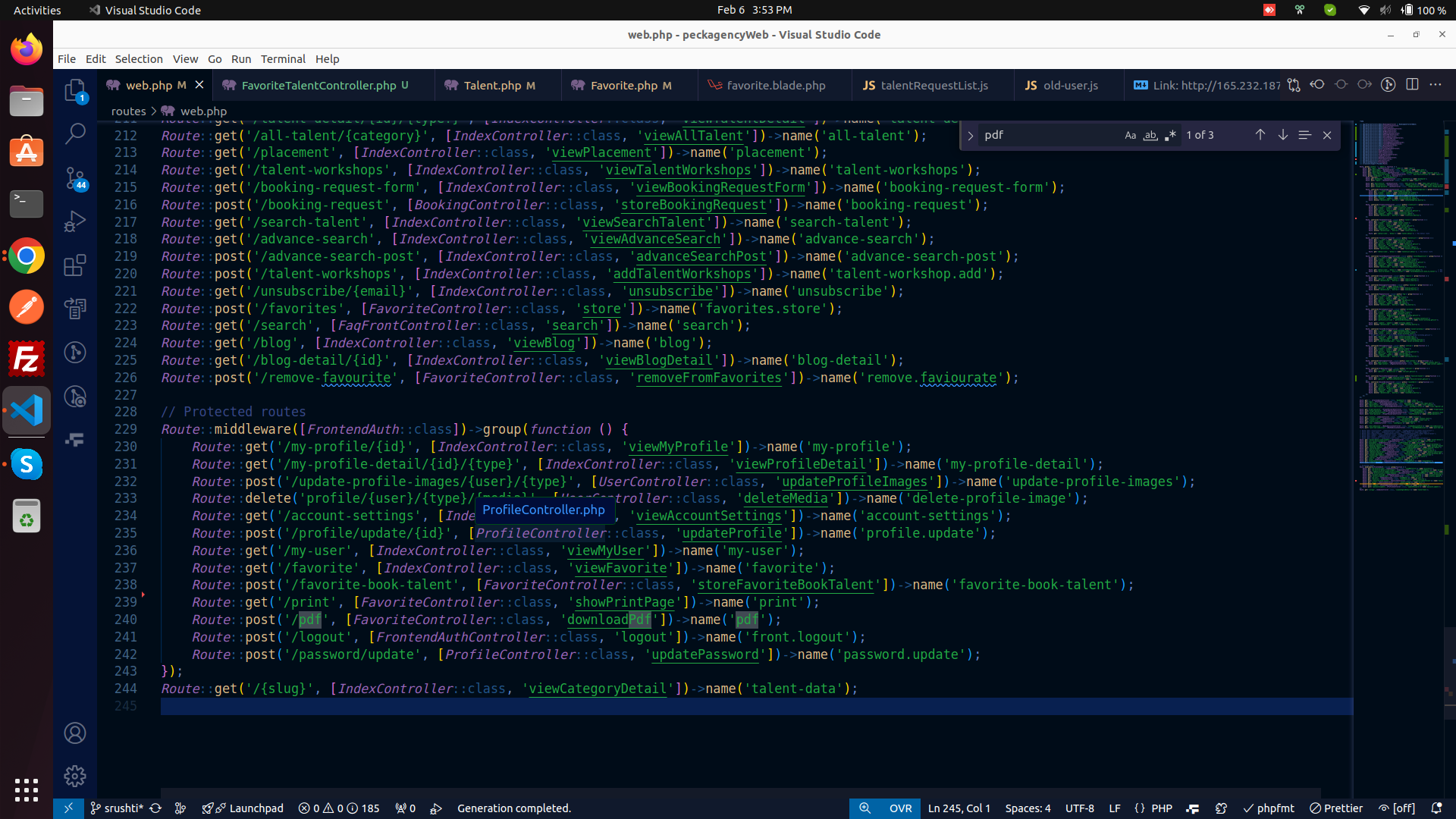Click the minimap code overview

[x=1400, y=303]
